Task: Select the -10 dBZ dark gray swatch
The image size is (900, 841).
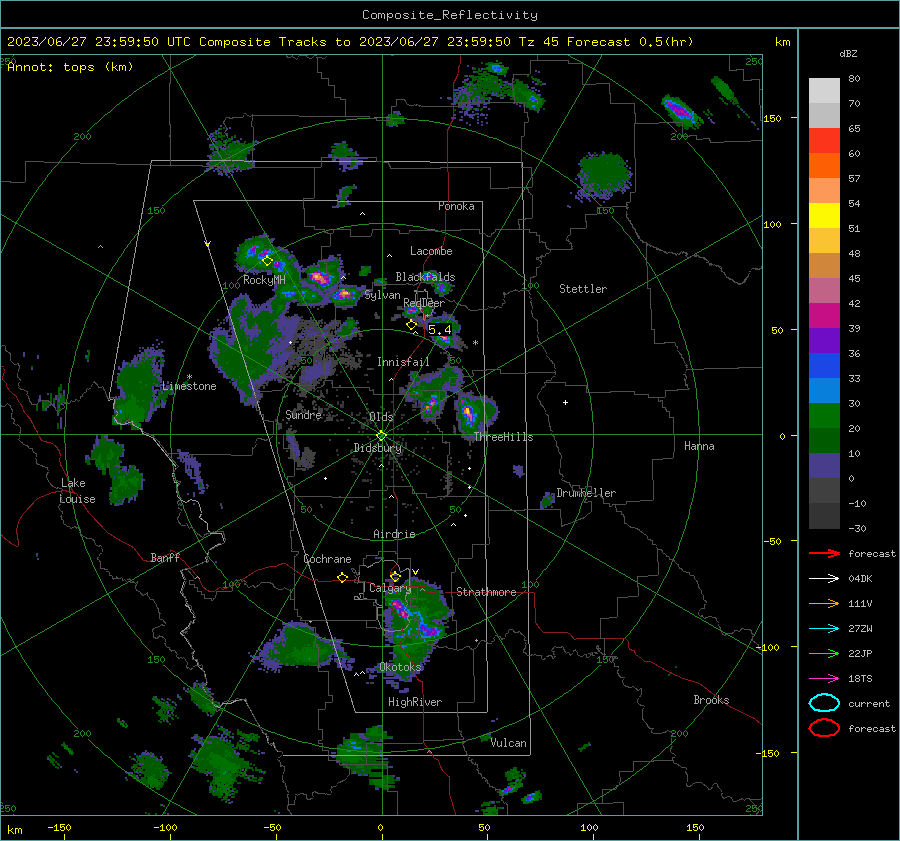Action: click(x=824, y=515)
